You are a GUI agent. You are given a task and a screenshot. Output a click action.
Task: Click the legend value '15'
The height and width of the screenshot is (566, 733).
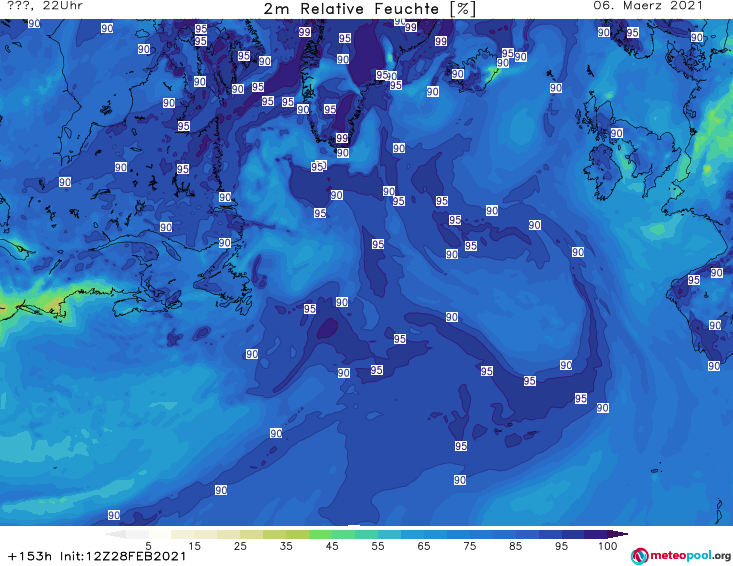coord(194,546)
